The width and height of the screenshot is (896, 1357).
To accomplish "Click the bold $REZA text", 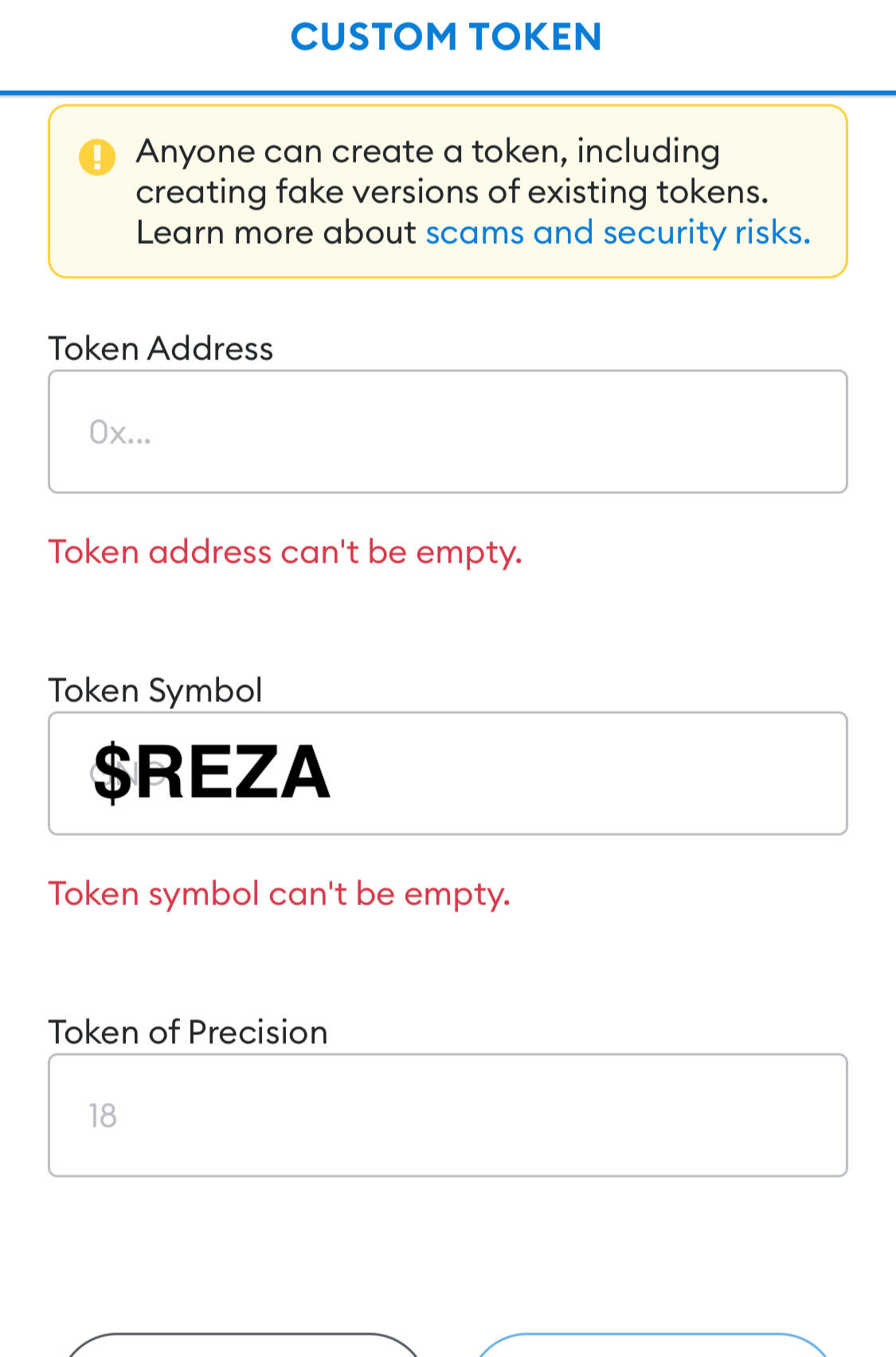I will click(212, 771).
